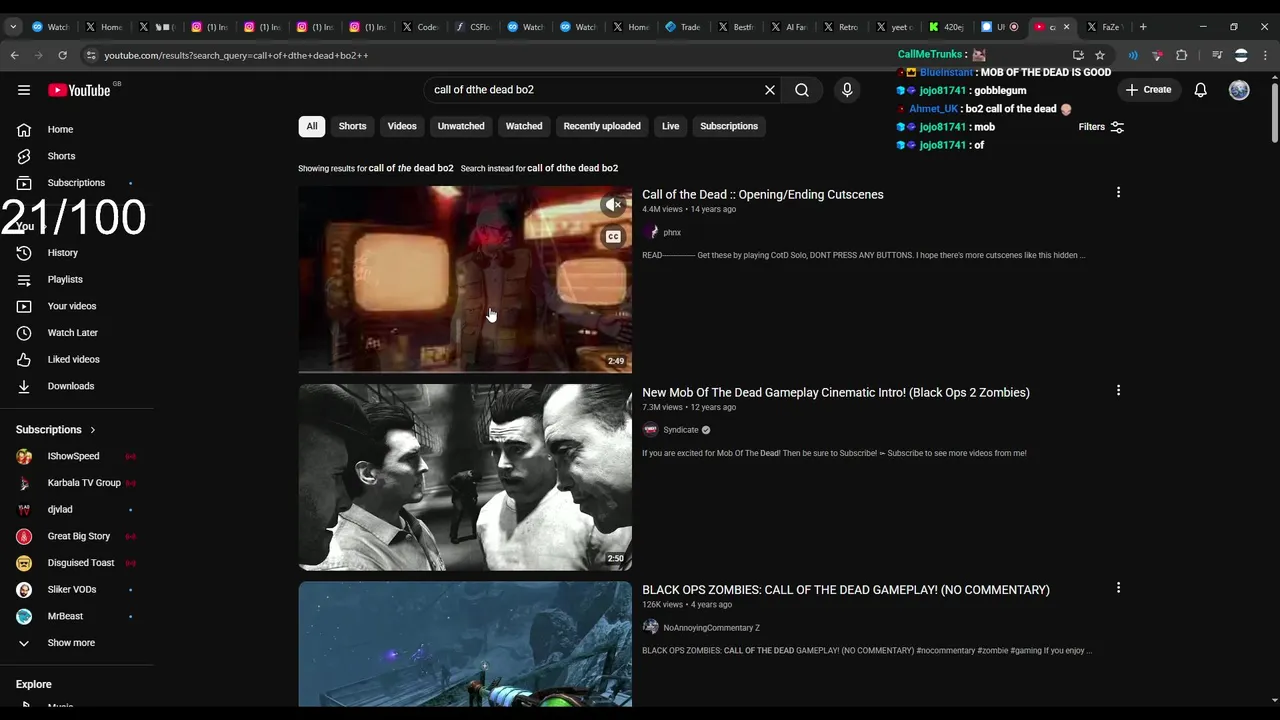
Task: Open the media control icon in the browser toolbar
Action: (1217, 55)
